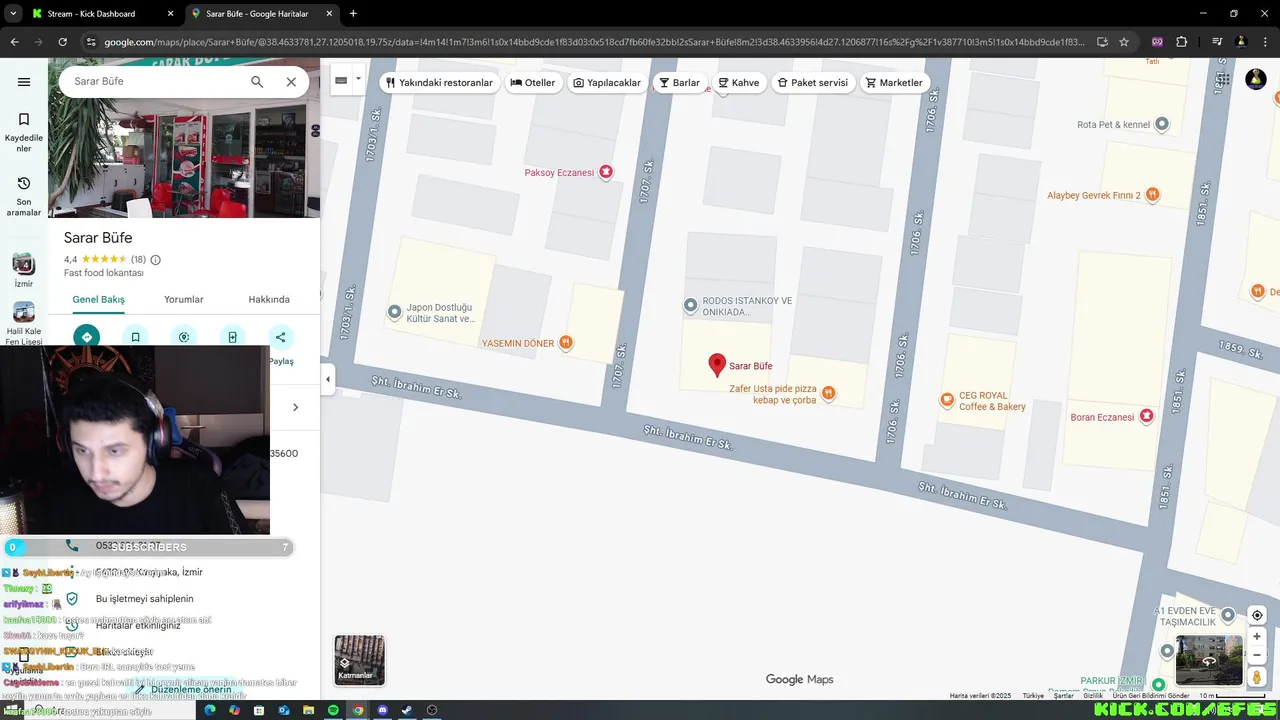The height and width of the screenshot is (720, 1280).
Task: Open Steam from taskbar
Action: [x=407, y=710]
